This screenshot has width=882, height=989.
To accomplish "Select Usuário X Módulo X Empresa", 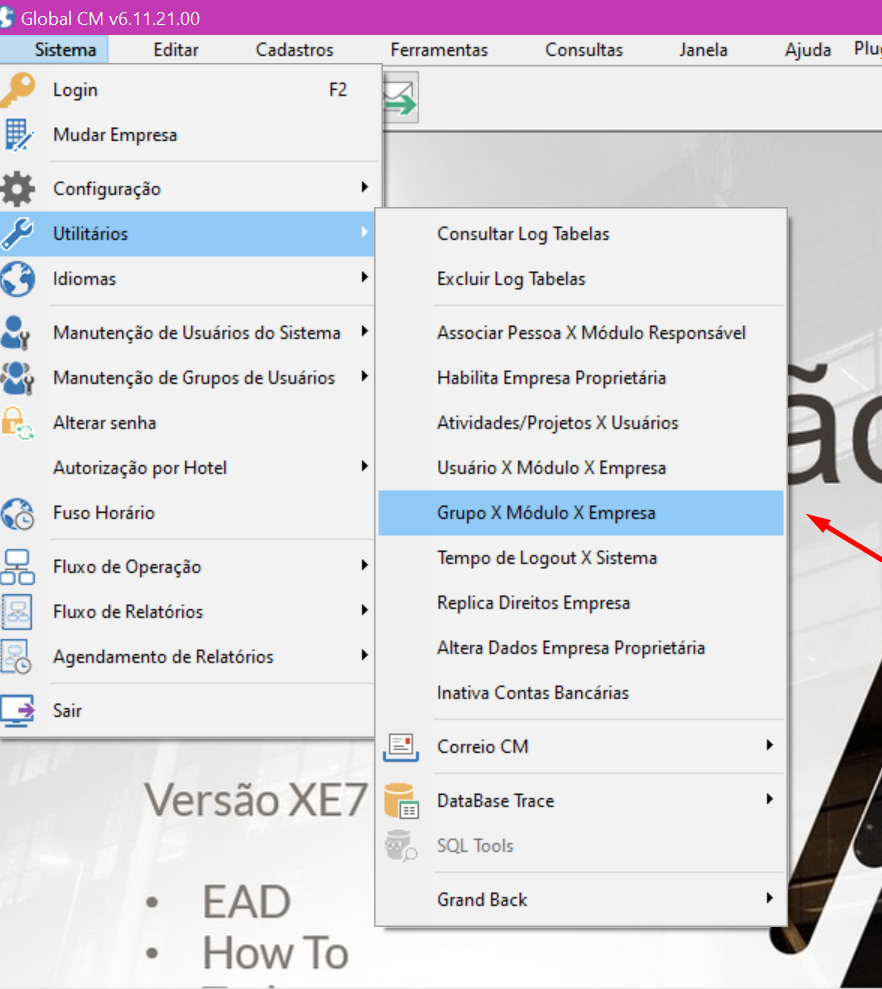I will click(x=581, y=468).
